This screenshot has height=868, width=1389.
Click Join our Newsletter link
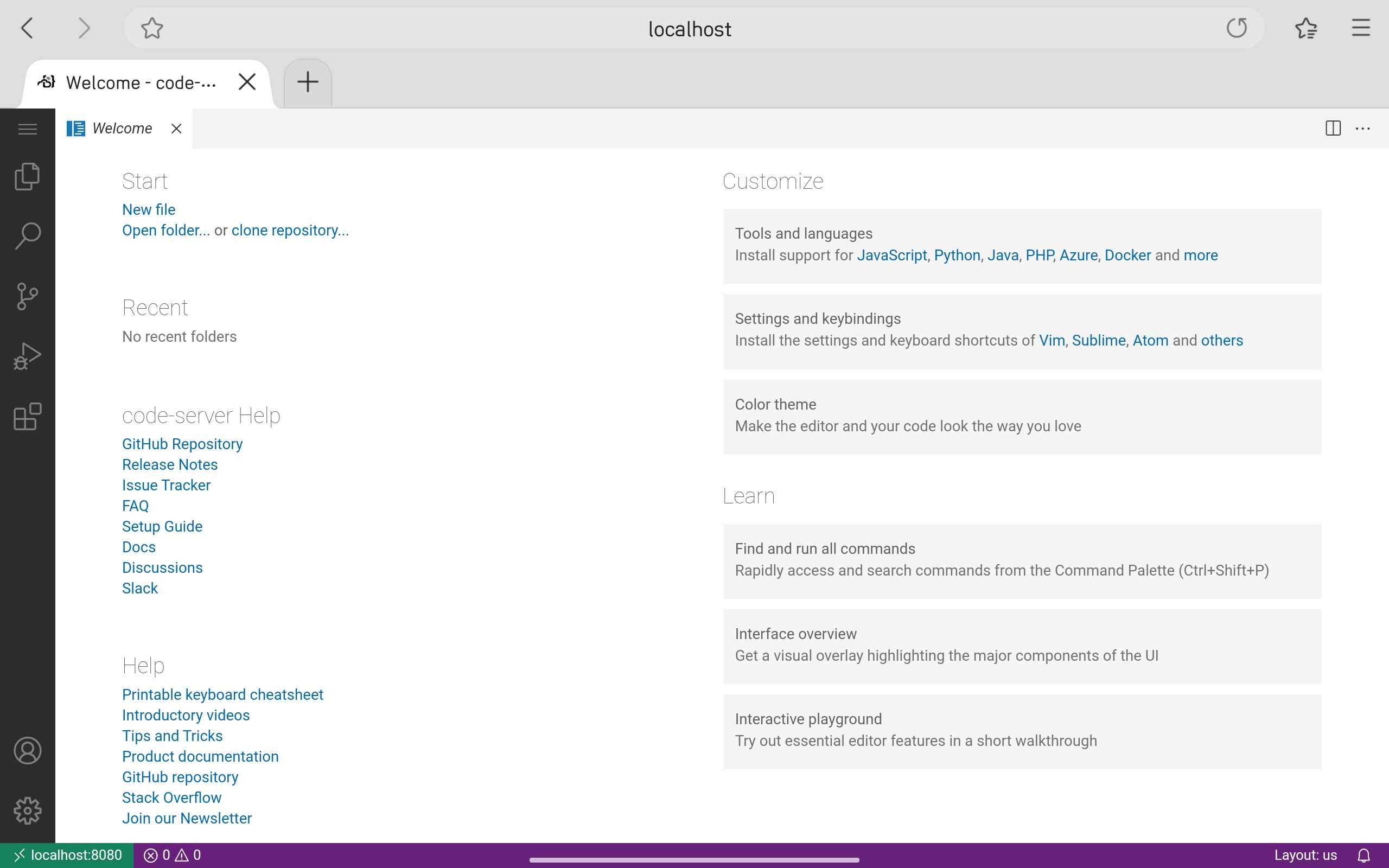click(187, 819)
